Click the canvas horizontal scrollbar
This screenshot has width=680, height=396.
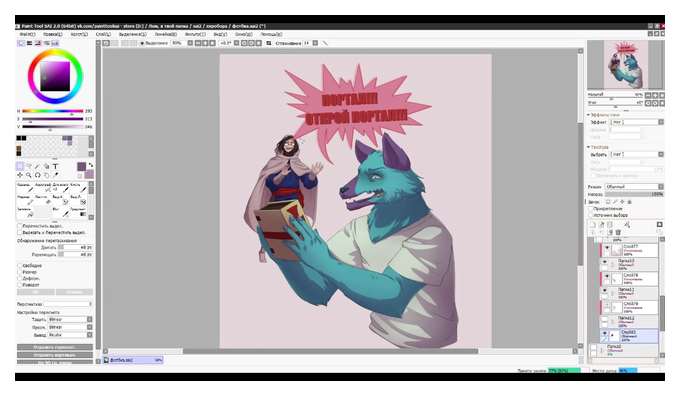(330, 351)
